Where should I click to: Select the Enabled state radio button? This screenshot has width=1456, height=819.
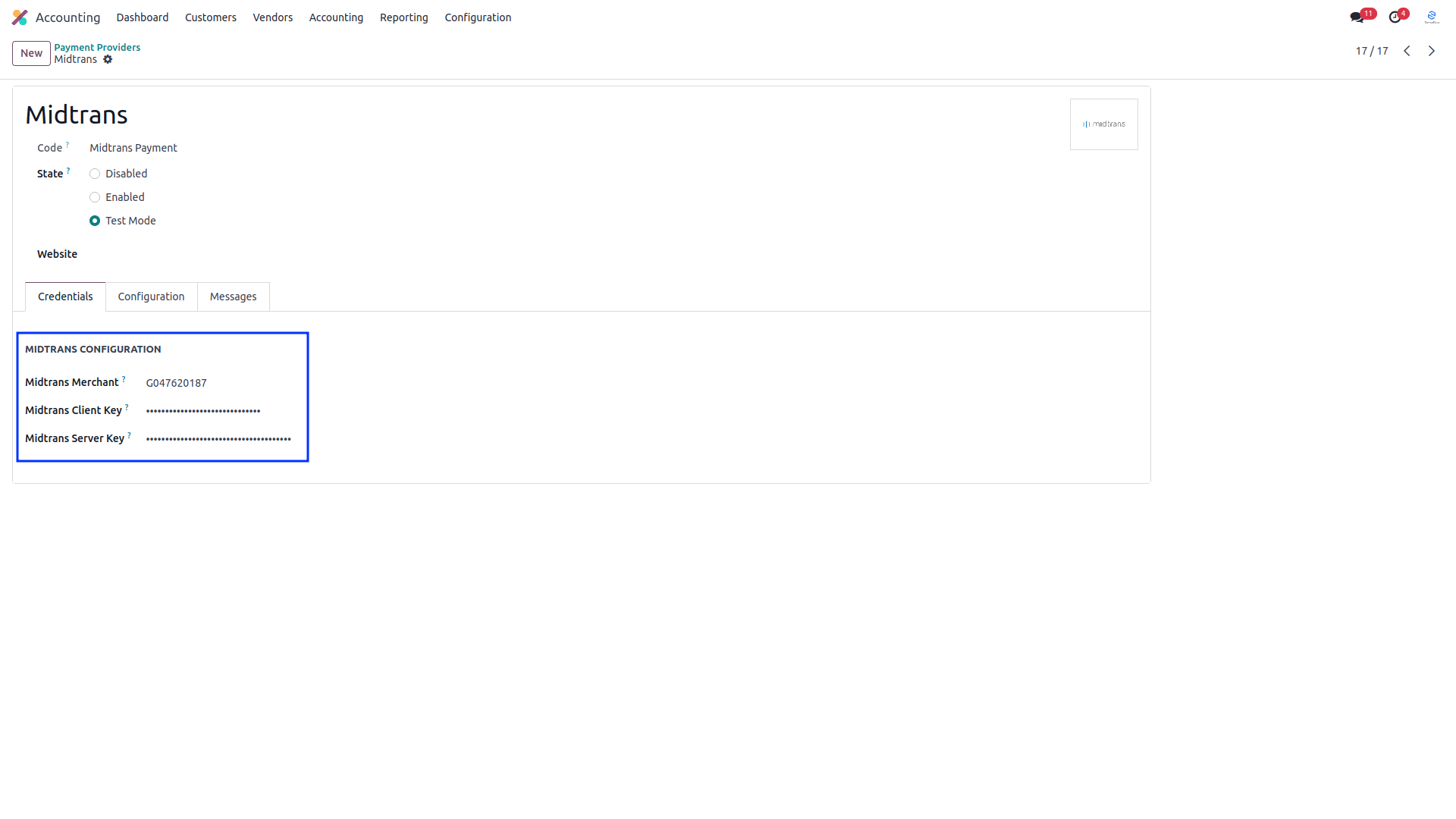coord(95,197)
